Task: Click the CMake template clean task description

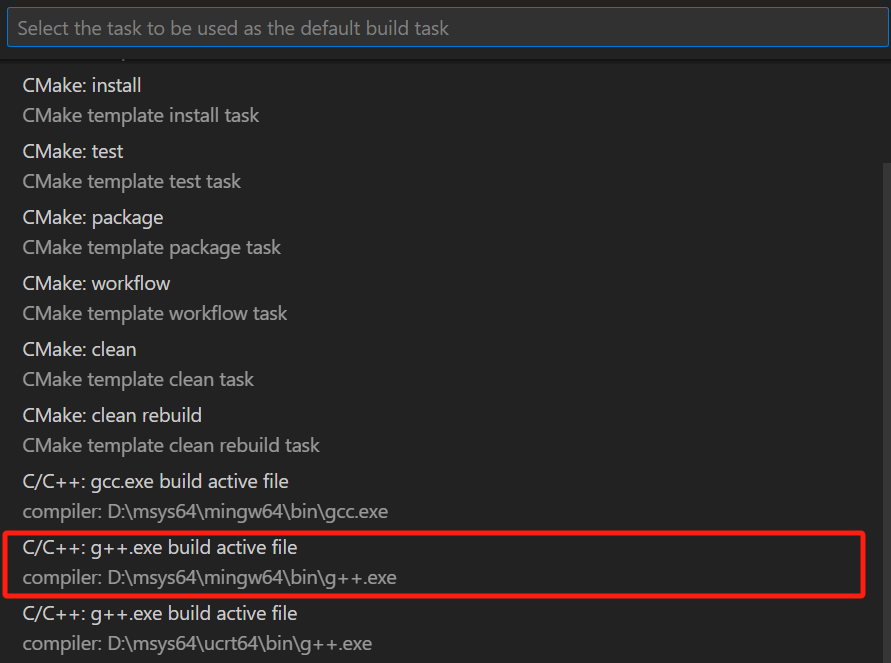Action: pos(138,379)
